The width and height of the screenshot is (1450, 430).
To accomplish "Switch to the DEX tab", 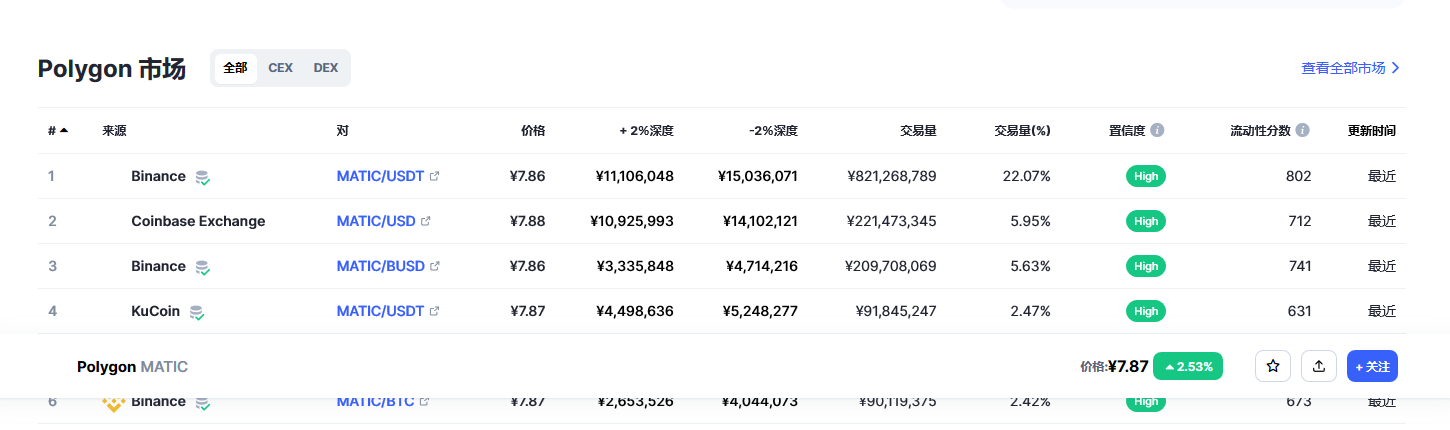I will tap(326, 68).
